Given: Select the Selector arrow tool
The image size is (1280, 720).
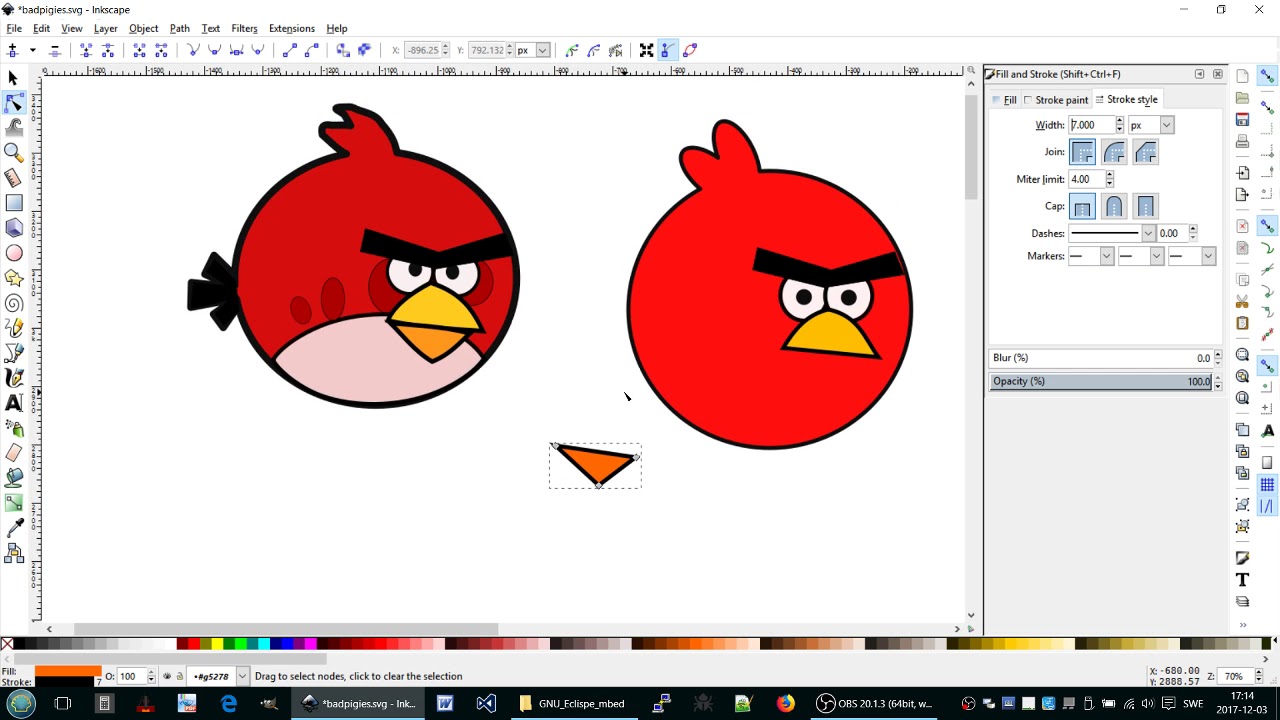Looking at the screenshot, I should point(14,78).
